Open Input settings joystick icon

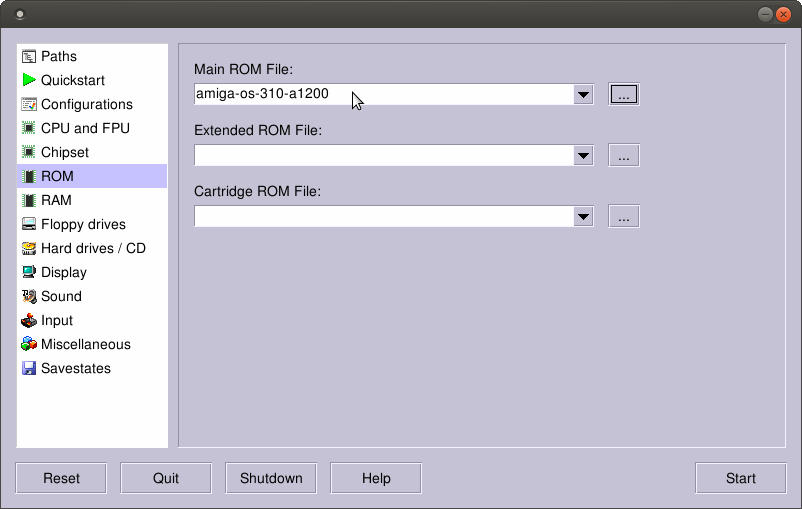coord(29,320)
